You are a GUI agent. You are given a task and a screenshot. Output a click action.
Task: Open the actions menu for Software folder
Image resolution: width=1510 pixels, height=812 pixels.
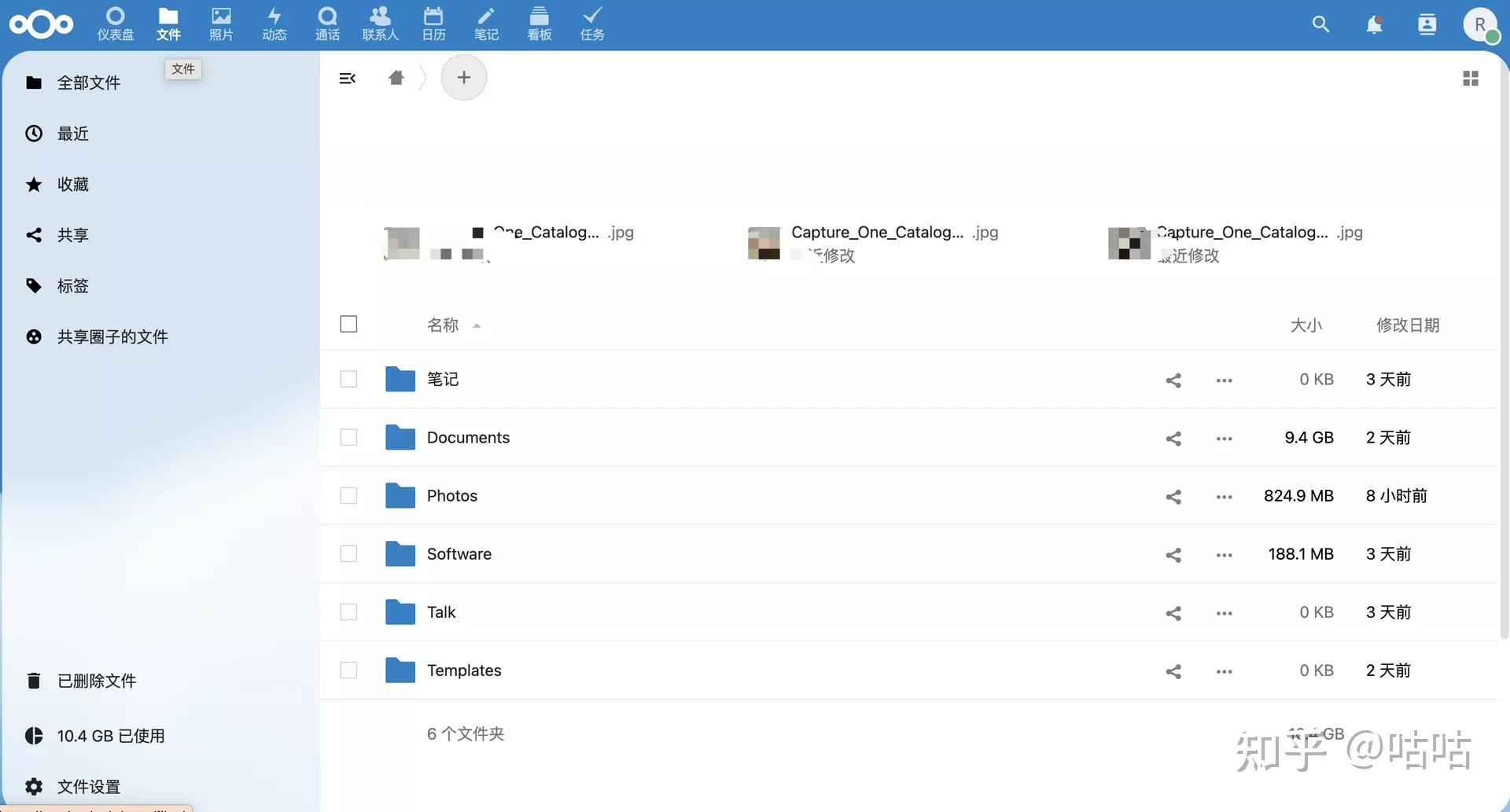[1223, 555]
